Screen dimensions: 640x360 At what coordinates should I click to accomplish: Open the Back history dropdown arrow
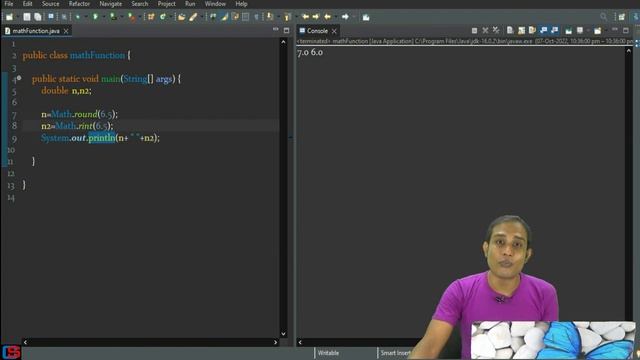(336, 17)
